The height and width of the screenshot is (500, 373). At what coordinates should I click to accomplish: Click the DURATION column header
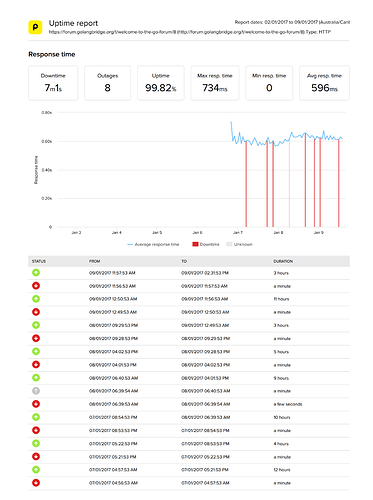(x=283, y=261)
